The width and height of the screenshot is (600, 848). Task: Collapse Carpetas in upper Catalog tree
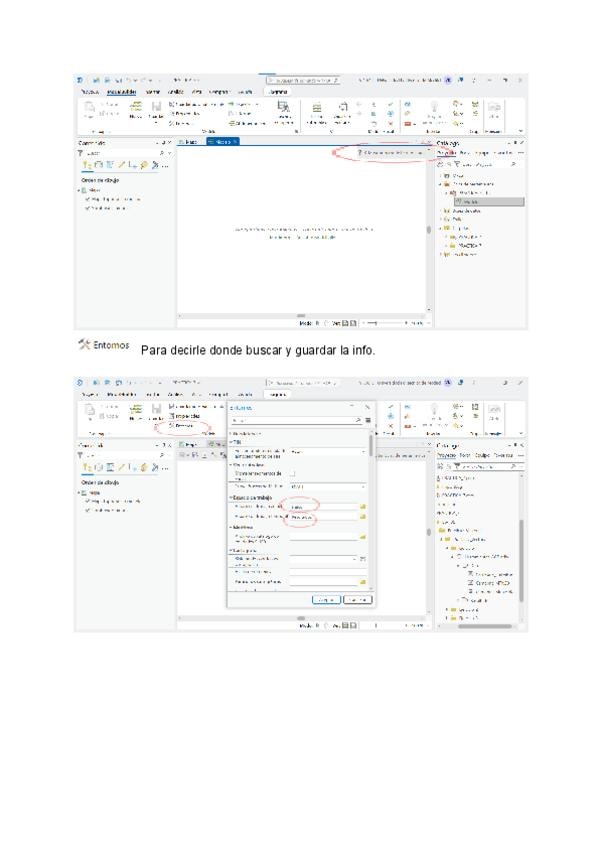click(440, 228)
